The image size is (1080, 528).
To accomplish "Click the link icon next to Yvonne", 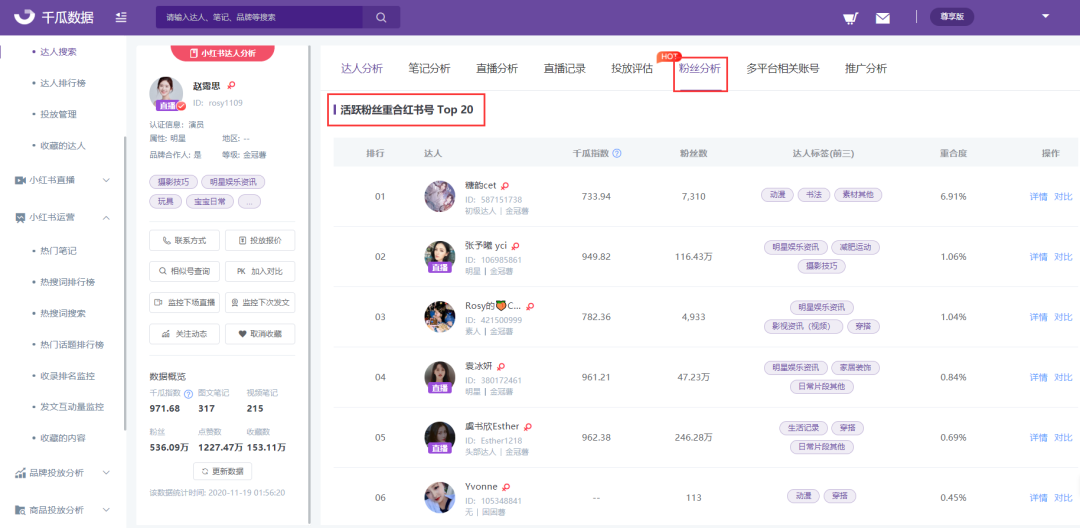I will [x=506, y=487].
